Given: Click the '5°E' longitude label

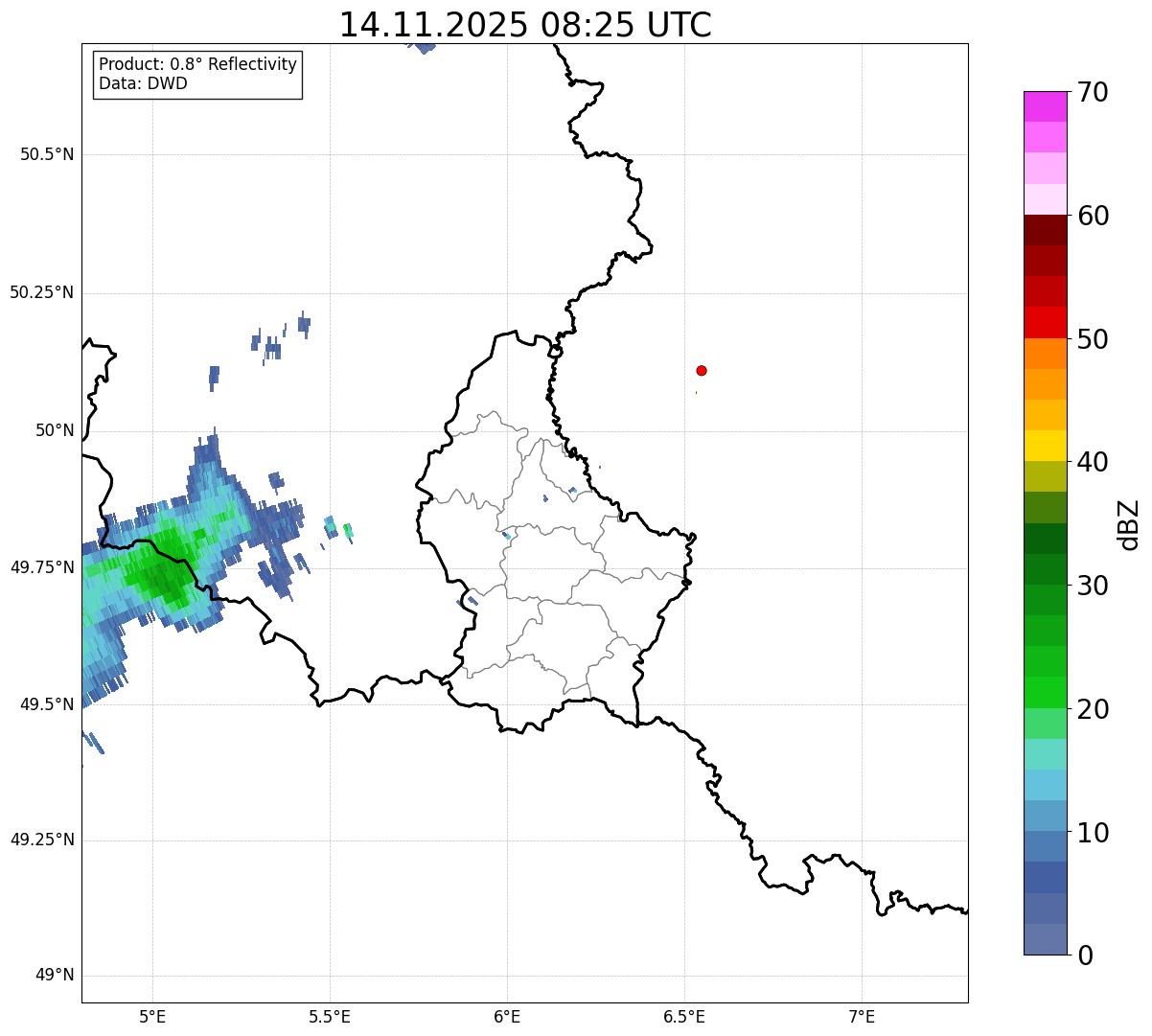Looking at the screenshot, I should tap(152, 1016).
